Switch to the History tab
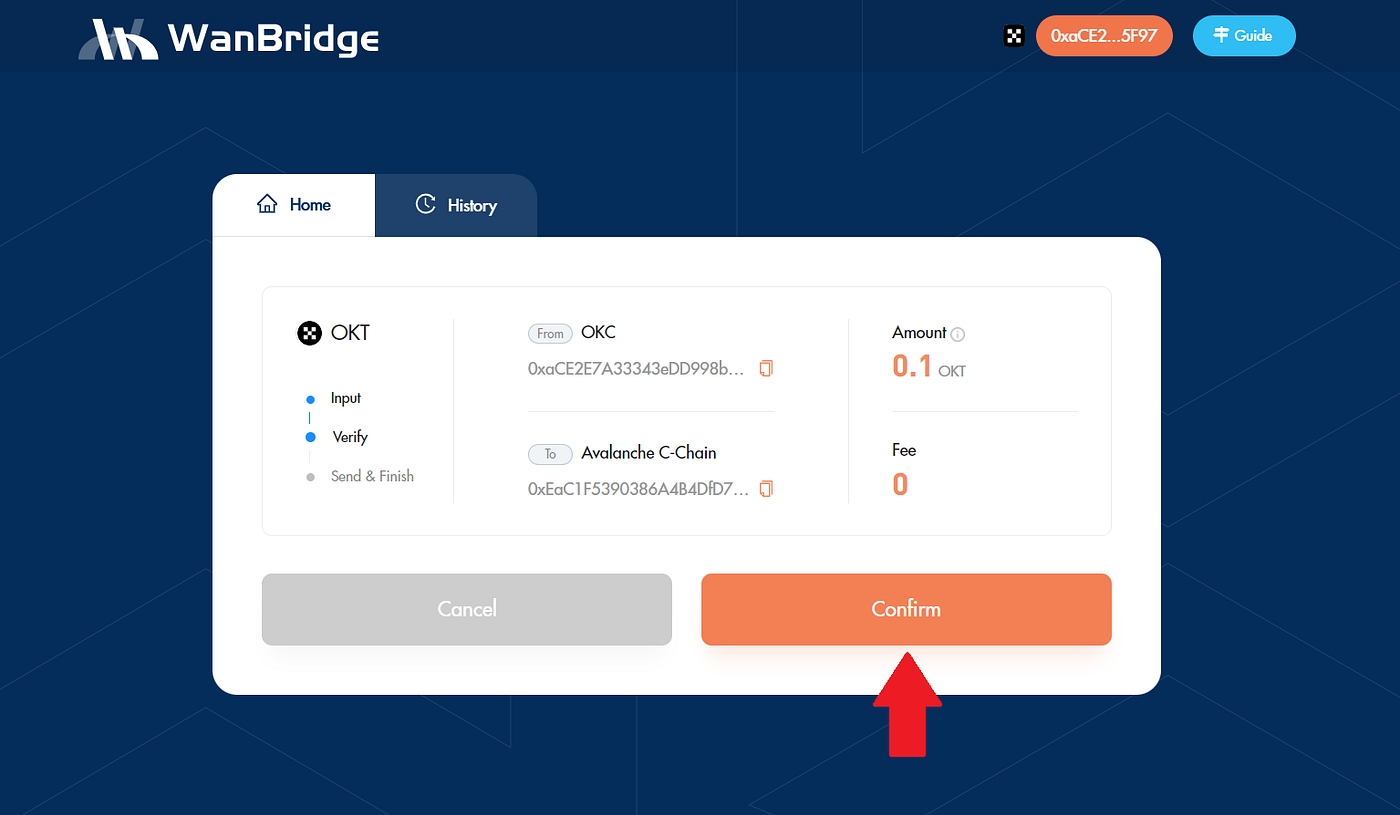 [456, 205]
